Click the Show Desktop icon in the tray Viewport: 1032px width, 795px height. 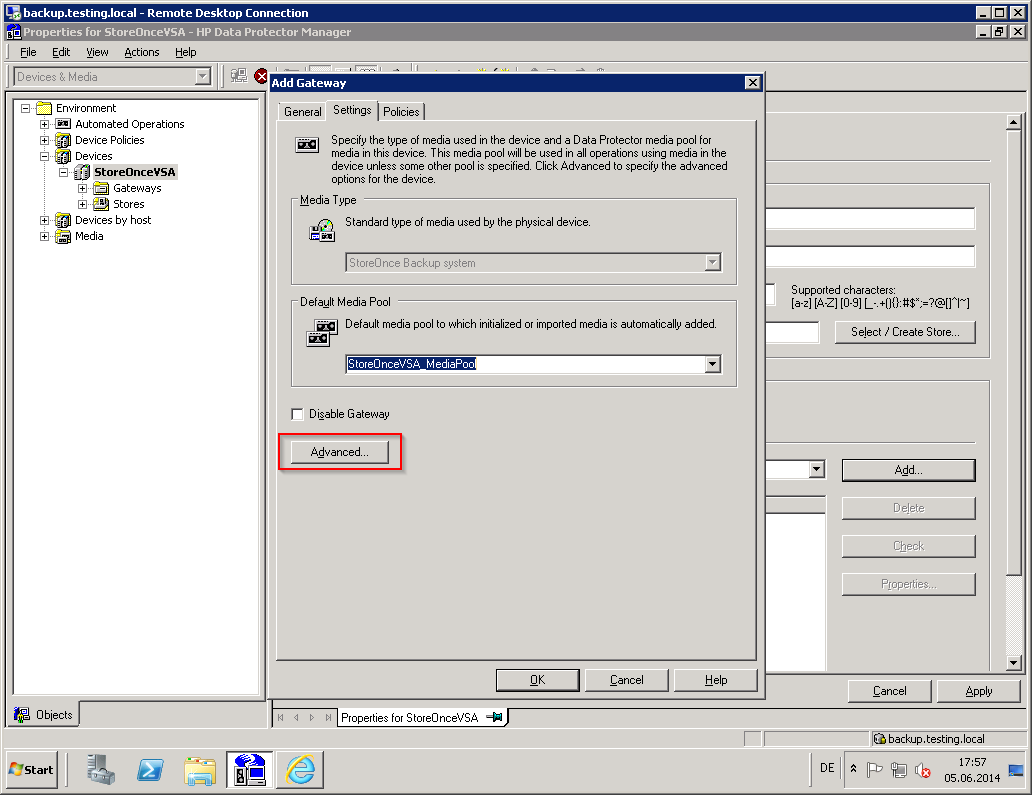click(1016, 770)
